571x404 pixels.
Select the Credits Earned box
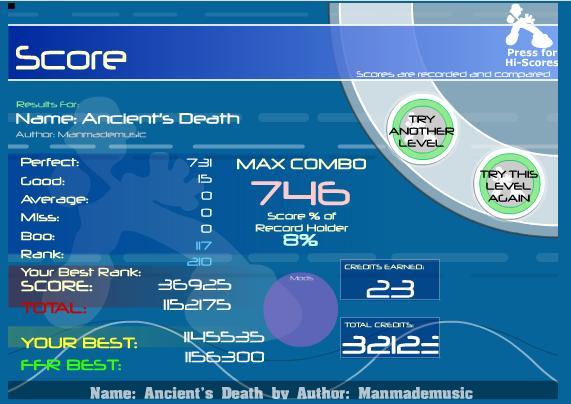click(390, 279)
